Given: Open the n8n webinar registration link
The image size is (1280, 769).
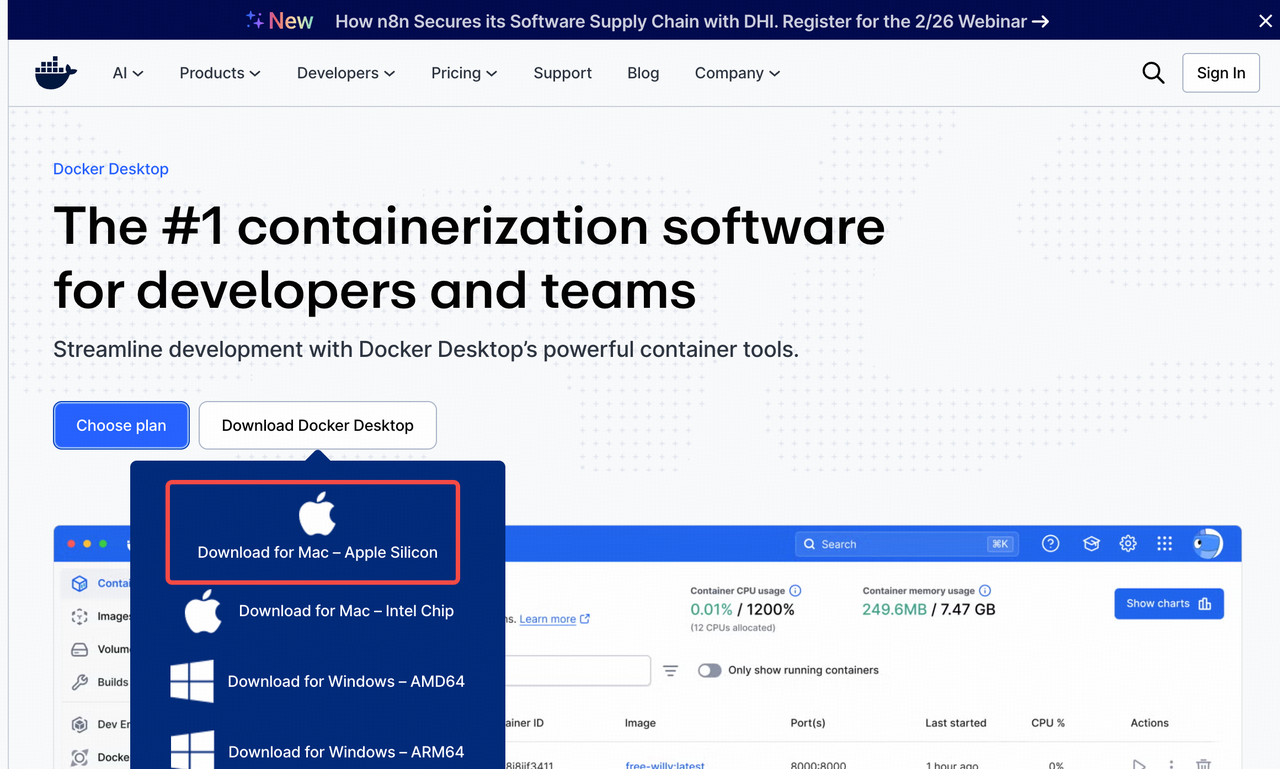Looking at the screenshot, I should pos(692,20).
